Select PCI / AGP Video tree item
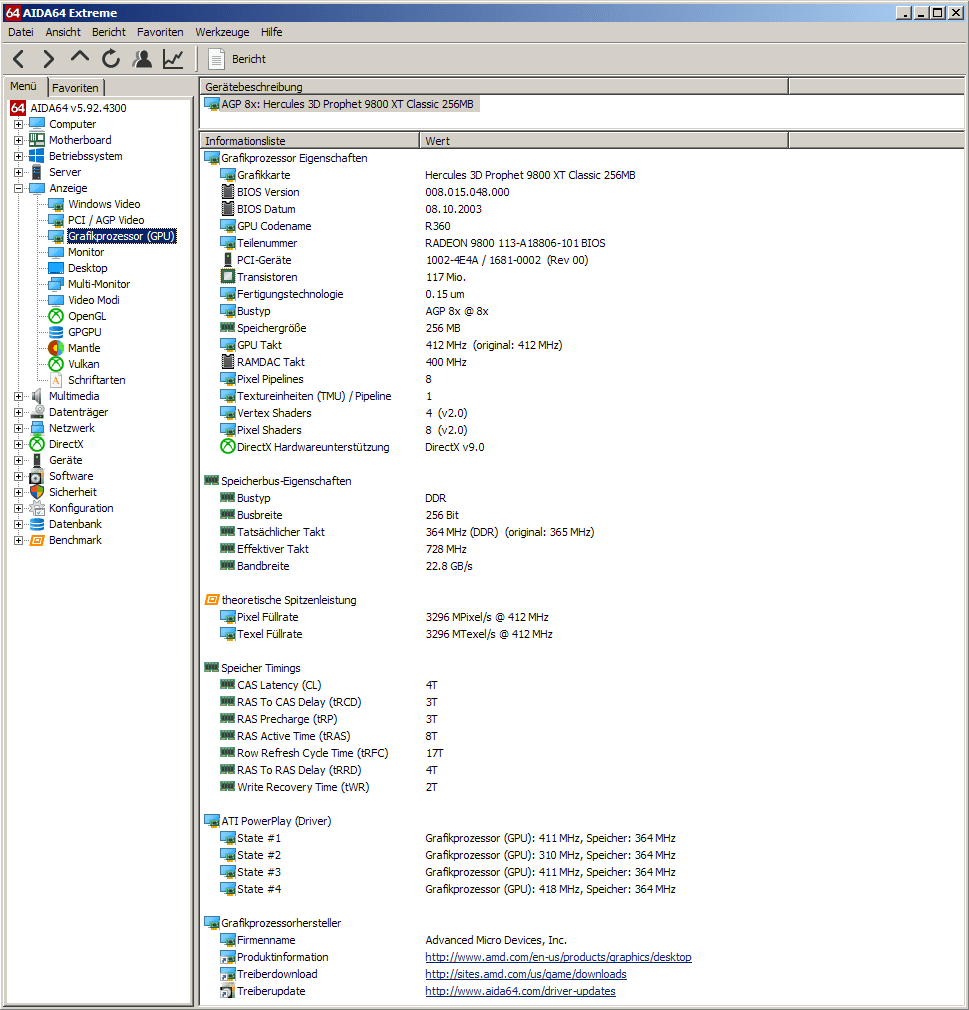This screenshot has height=1010, width=969. [106, 220]
